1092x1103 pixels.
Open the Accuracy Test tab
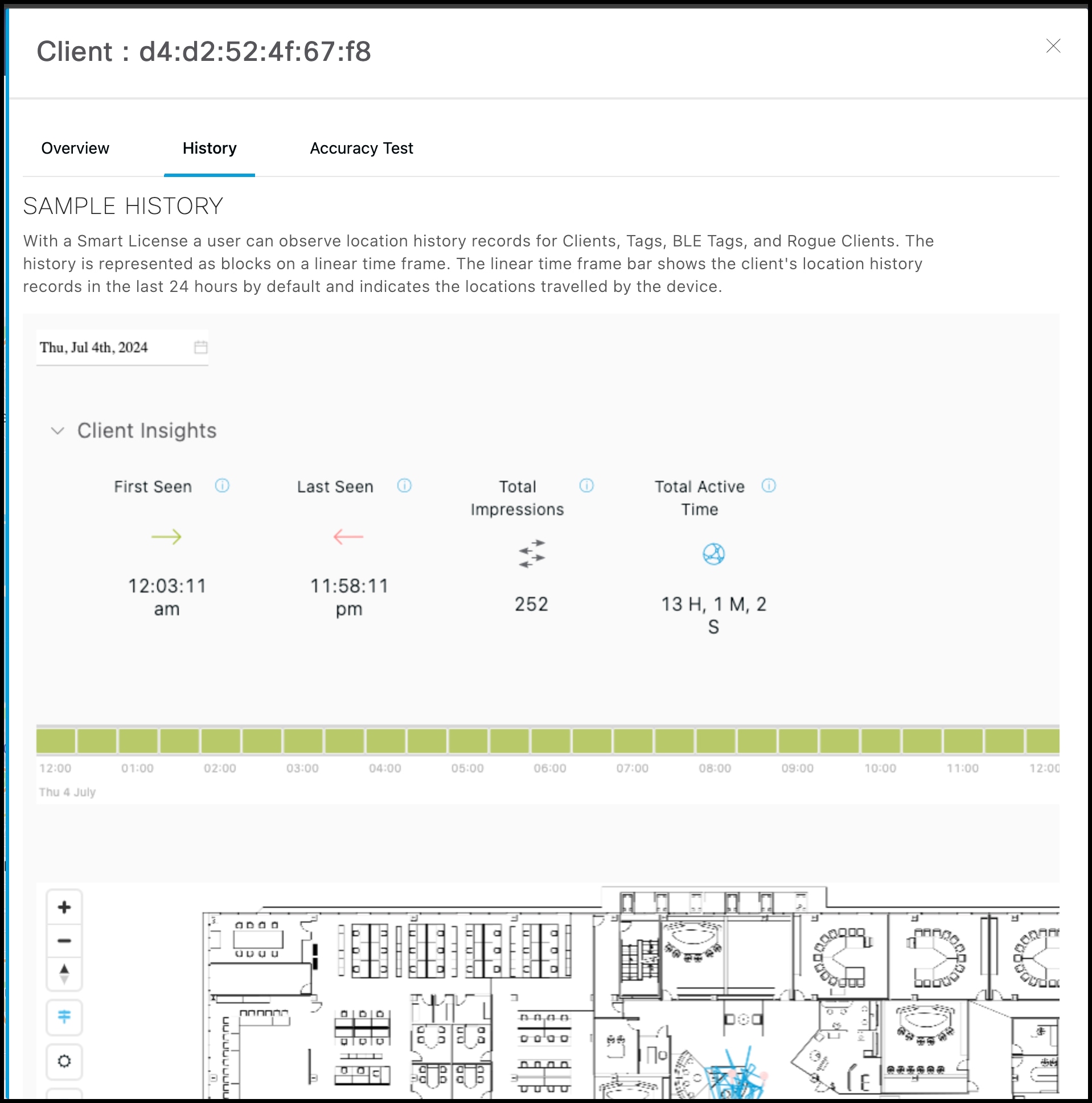point(362,149)
